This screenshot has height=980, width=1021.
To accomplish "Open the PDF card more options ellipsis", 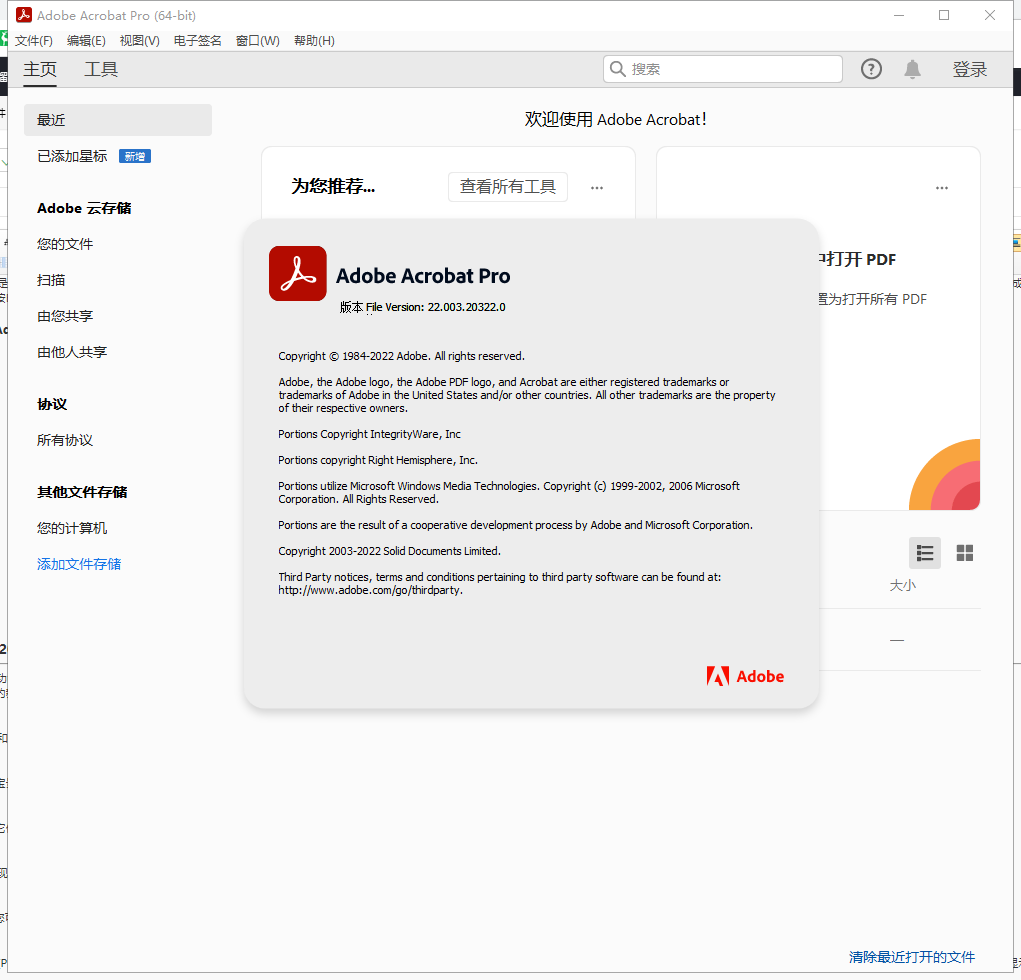I will pyautogui.click(x=942, y=188).
